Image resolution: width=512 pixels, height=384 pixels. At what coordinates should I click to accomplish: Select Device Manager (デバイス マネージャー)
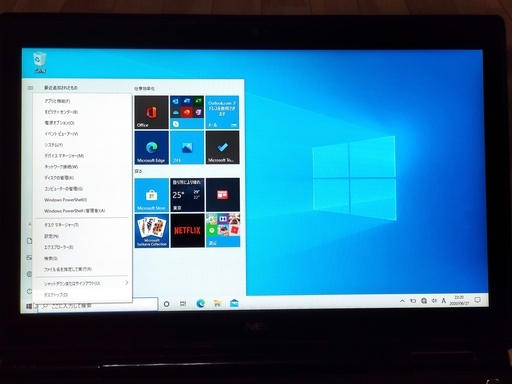point(82,156)
